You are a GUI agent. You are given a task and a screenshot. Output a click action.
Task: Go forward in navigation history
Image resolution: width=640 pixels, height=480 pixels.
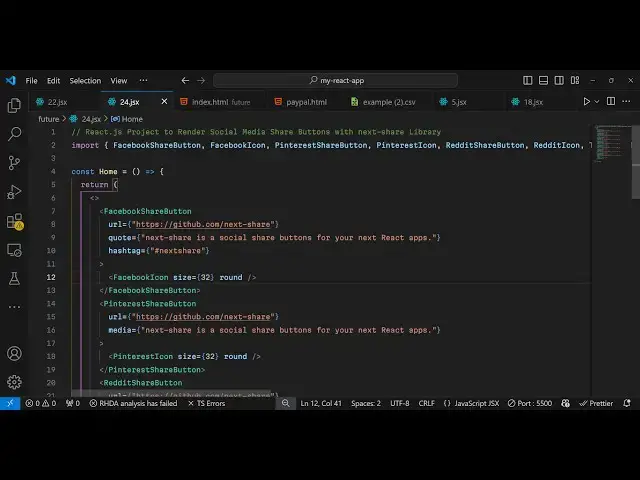point(201,80)
